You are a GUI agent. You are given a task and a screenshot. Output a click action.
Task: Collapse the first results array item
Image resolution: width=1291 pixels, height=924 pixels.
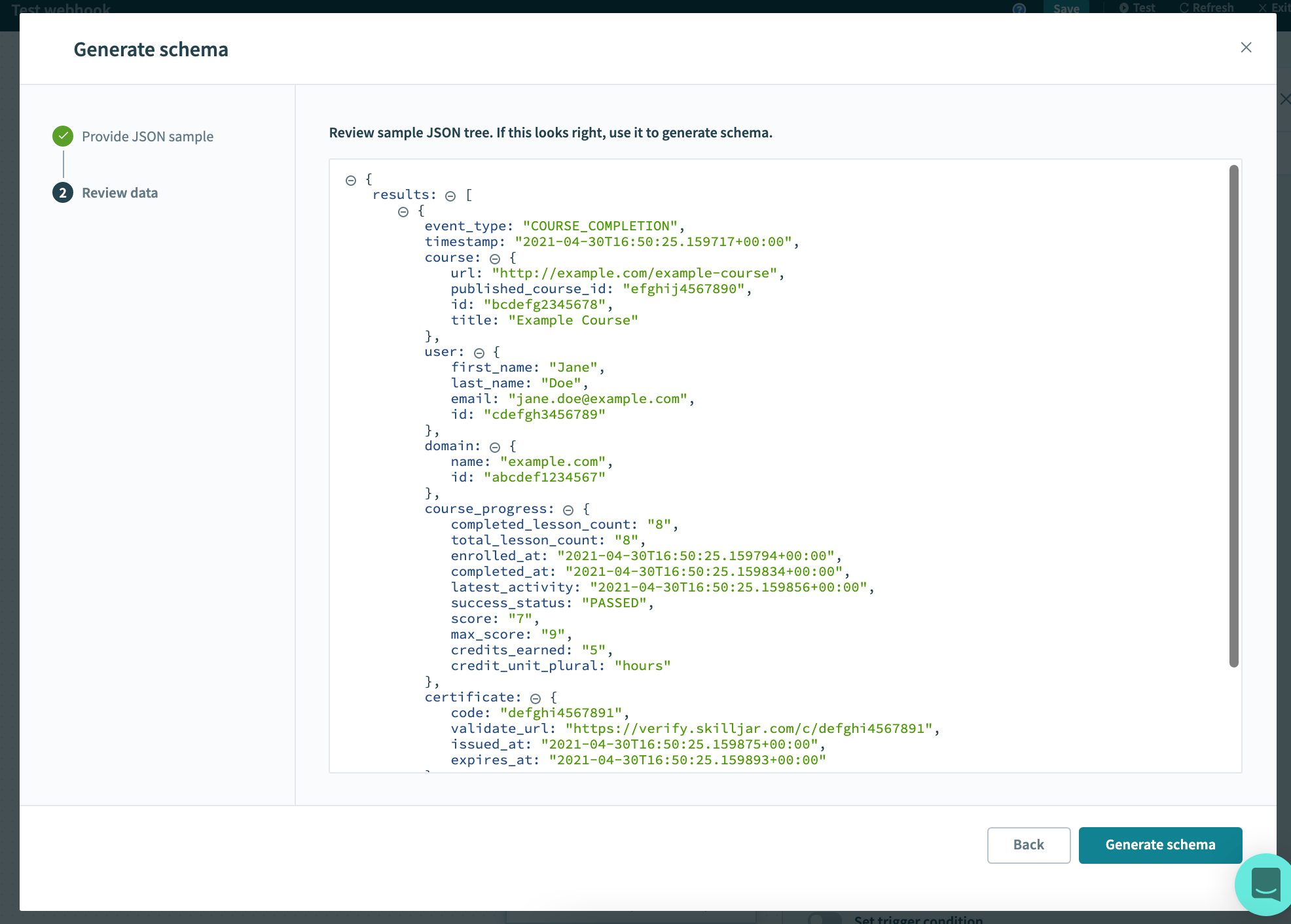pyautogui.click(x=403, y=211)
